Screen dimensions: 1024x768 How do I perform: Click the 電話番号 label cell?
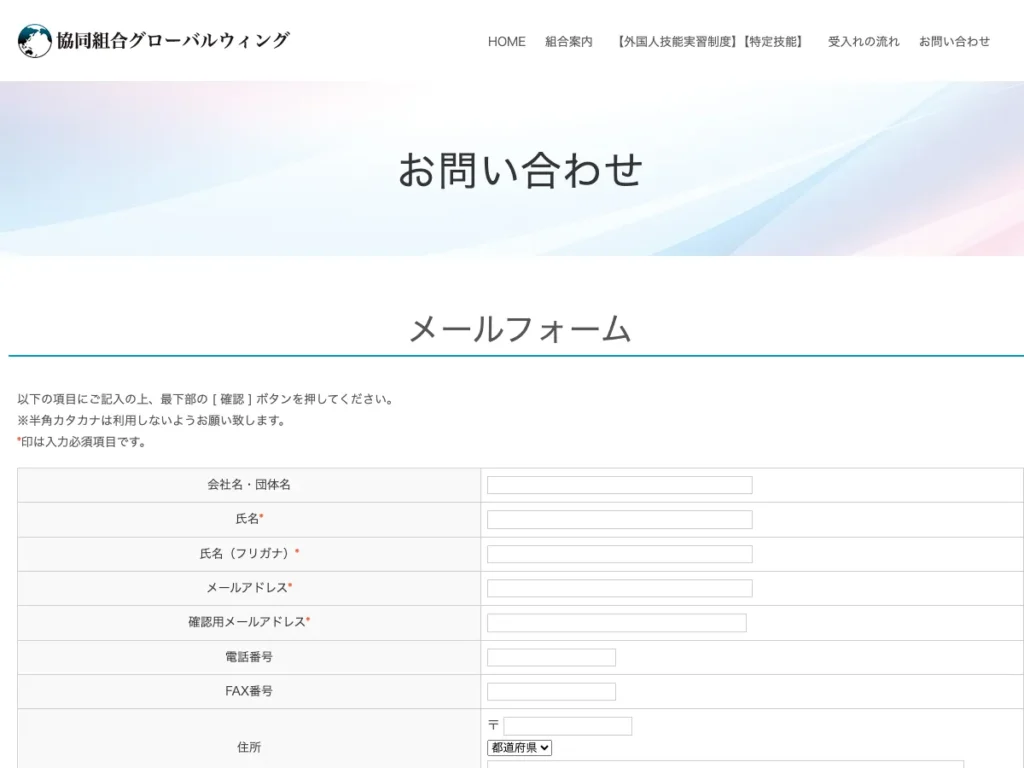click(x=249, y=658)
